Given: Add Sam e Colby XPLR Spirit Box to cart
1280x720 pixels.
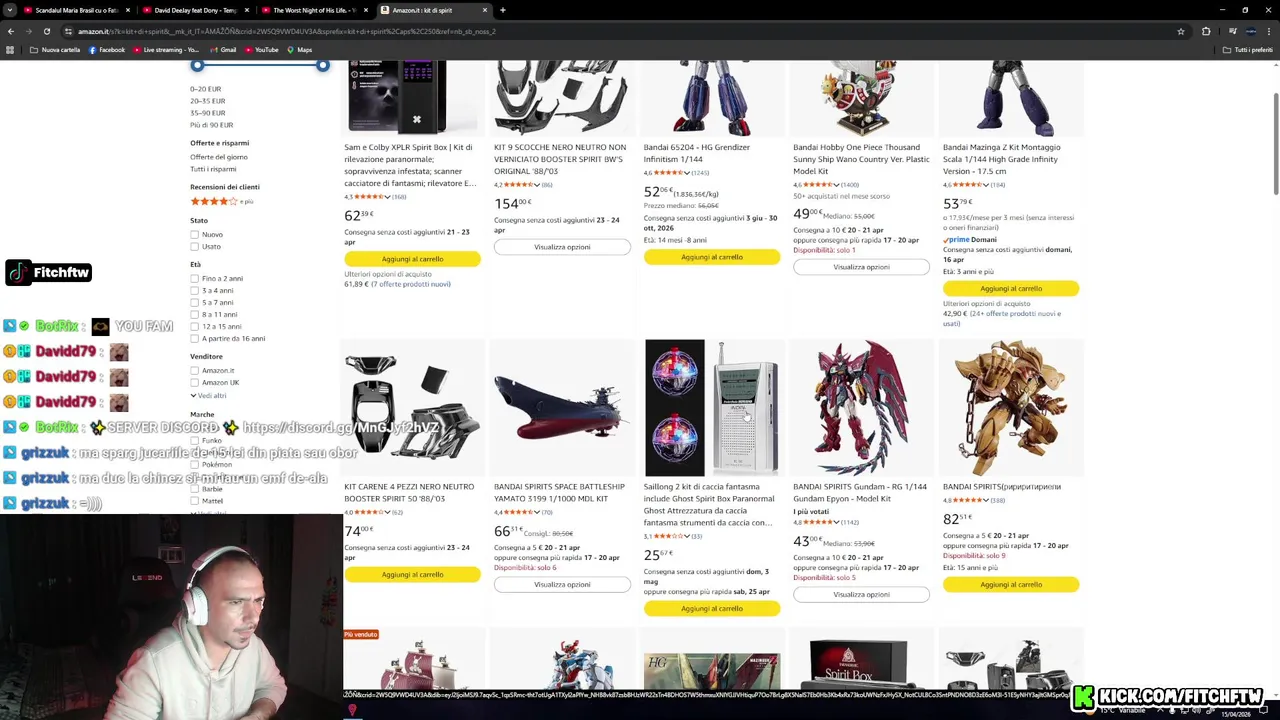Looking at the screenshot, I should click(412, 259).
